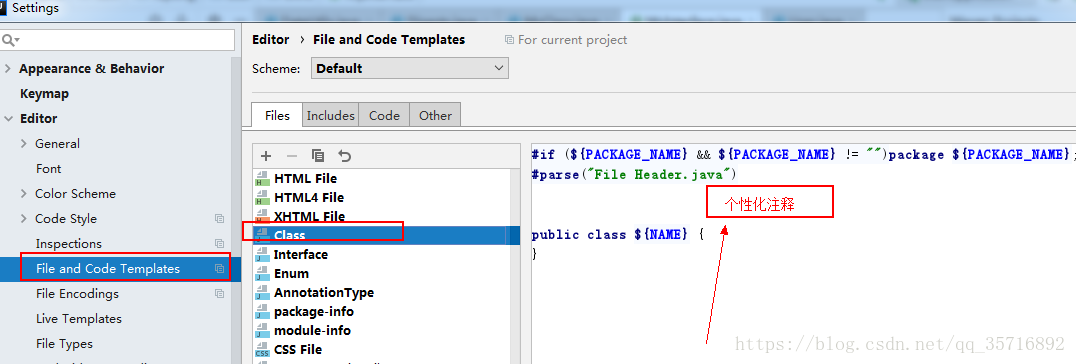Expand the Appearance & Behavior section
The width and height of the screenshot is (1076, 364).
tap(8, 69)
